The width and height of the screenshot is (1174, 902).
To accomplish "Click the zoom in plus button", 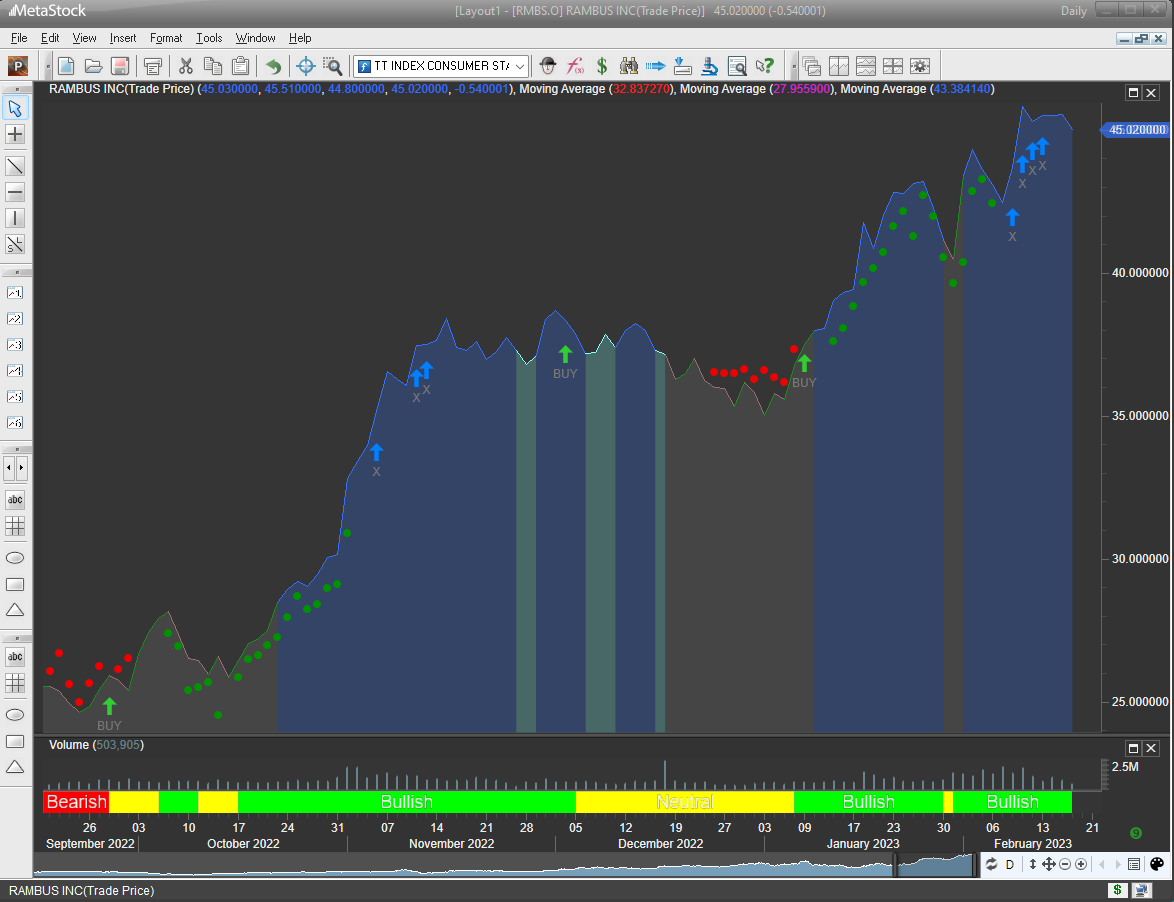I will coord(1080,865).
